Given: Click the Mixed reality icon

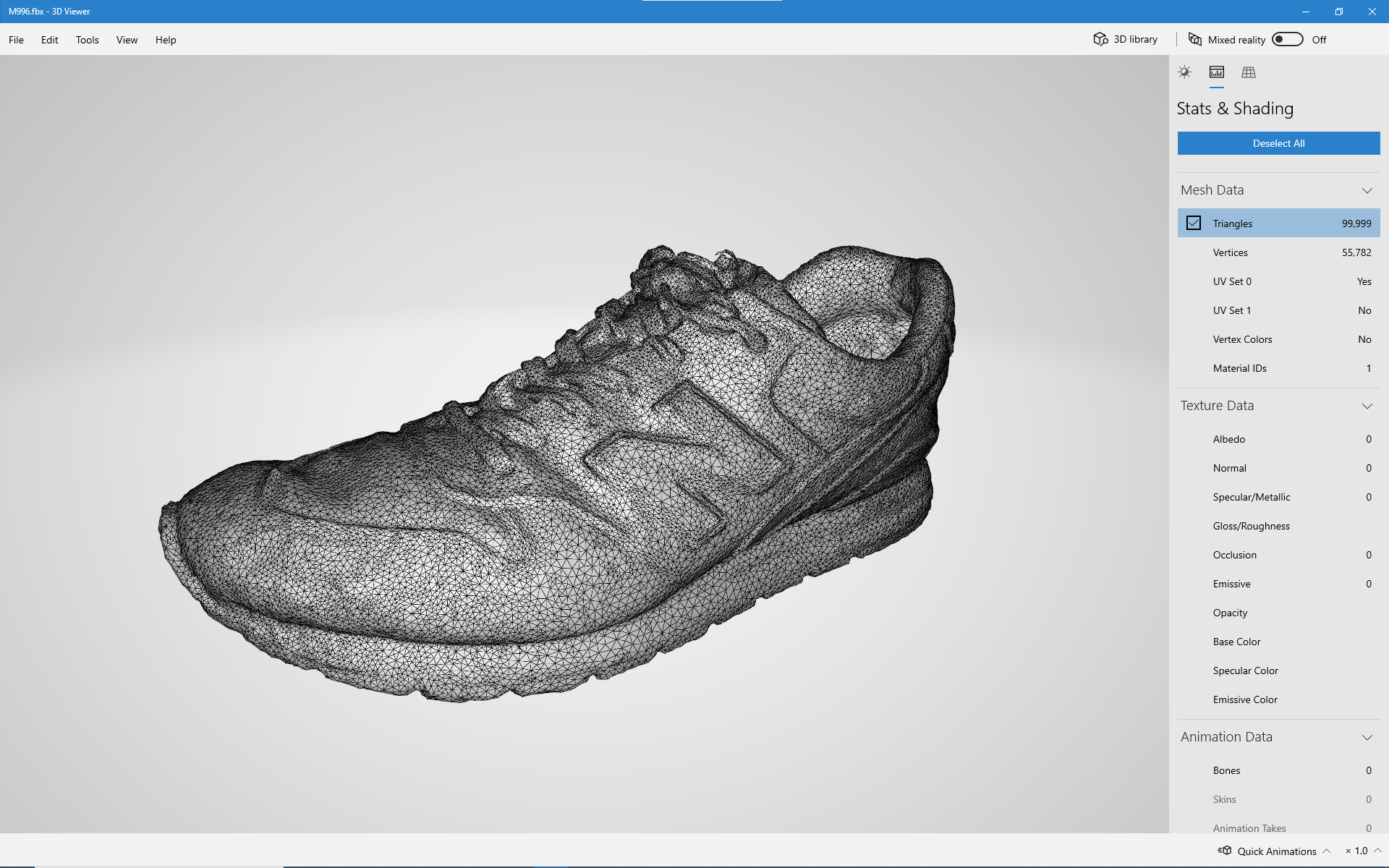Looking at the screenshot, I should [x=1195, y=39].
